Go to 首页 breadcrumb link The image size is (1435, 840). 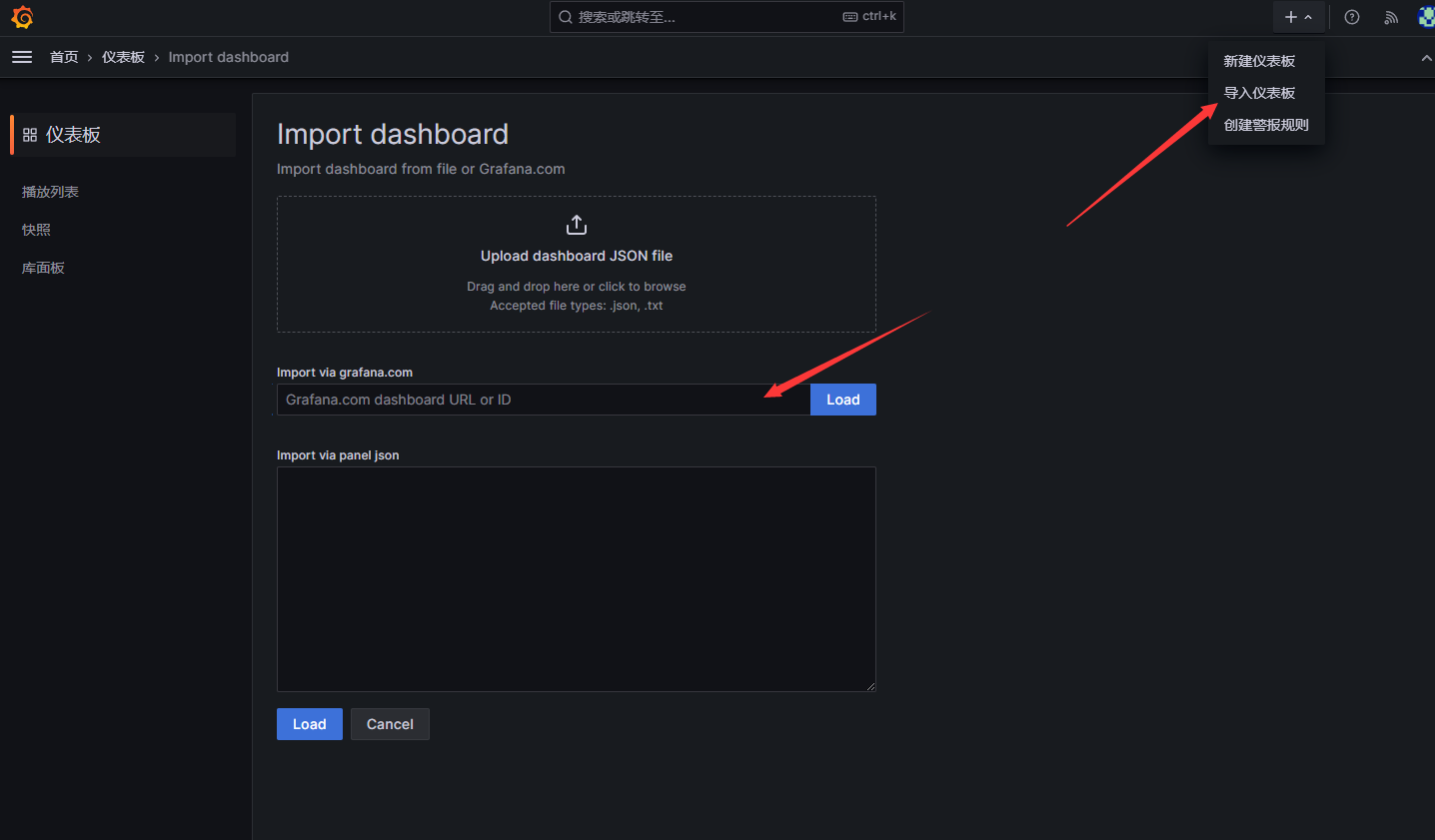pyautogui.click(x=64, y=57)
